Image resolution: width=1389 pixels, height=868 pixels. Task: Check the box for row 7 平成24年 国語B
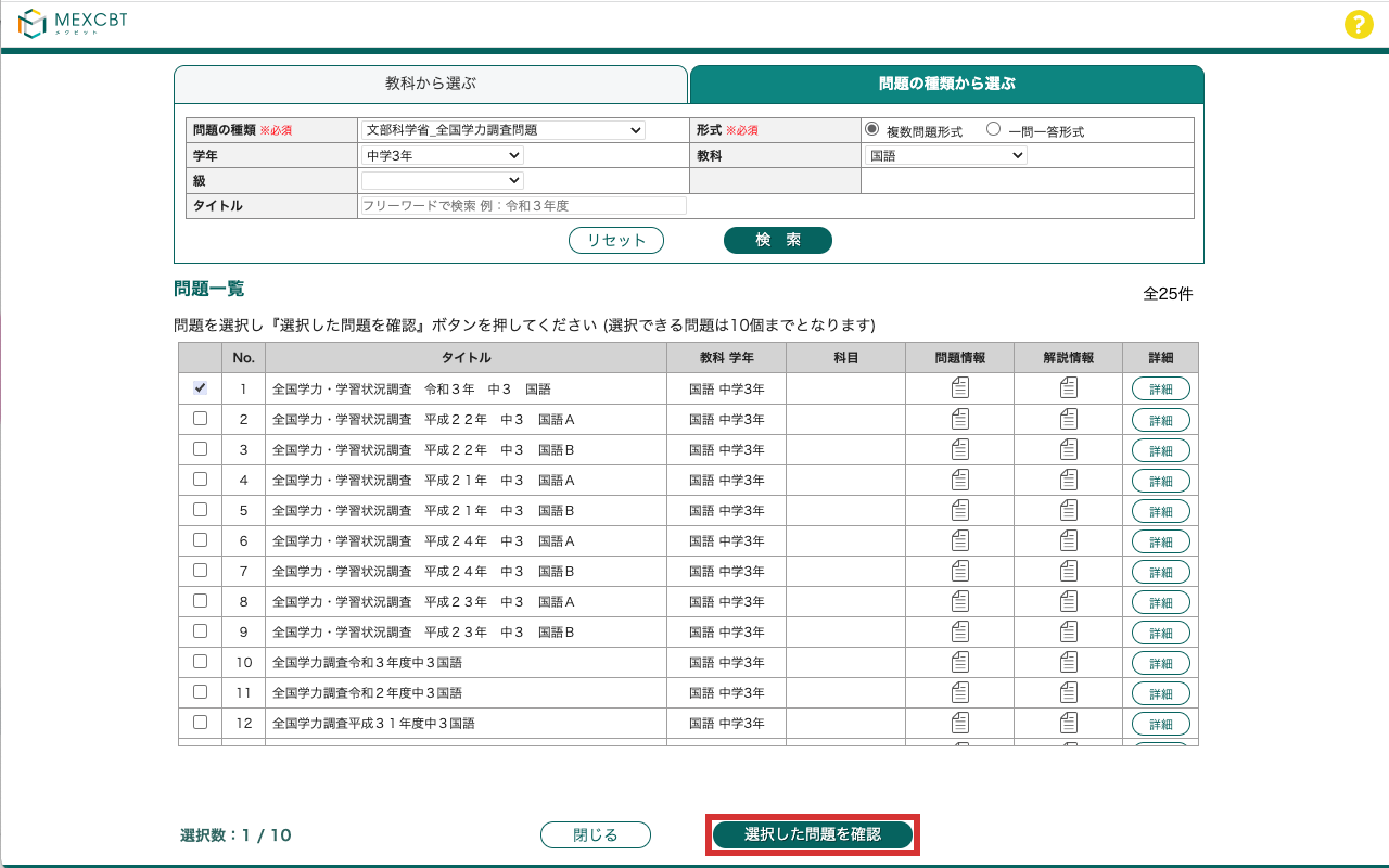tap(200, 571)
